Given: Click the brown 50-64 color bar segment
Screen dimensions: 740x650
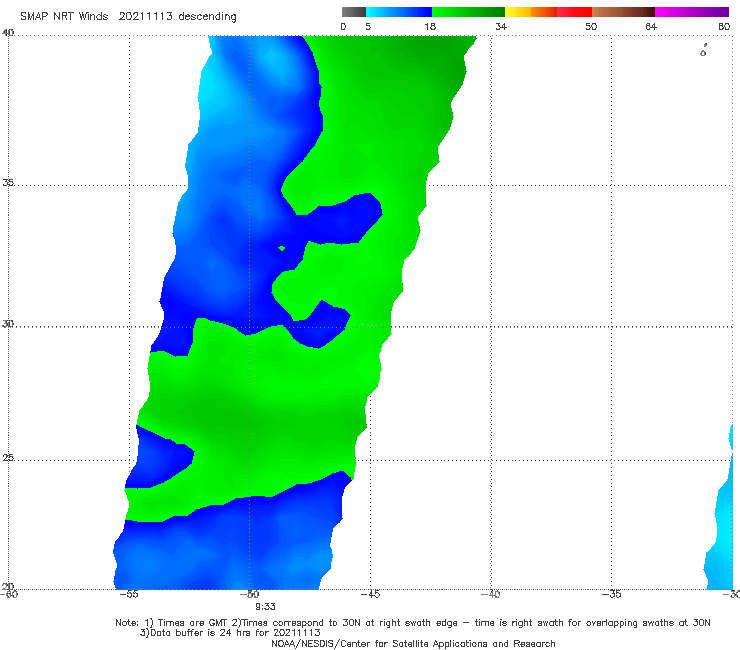Looking at the screenshot, I should (623, 12).
